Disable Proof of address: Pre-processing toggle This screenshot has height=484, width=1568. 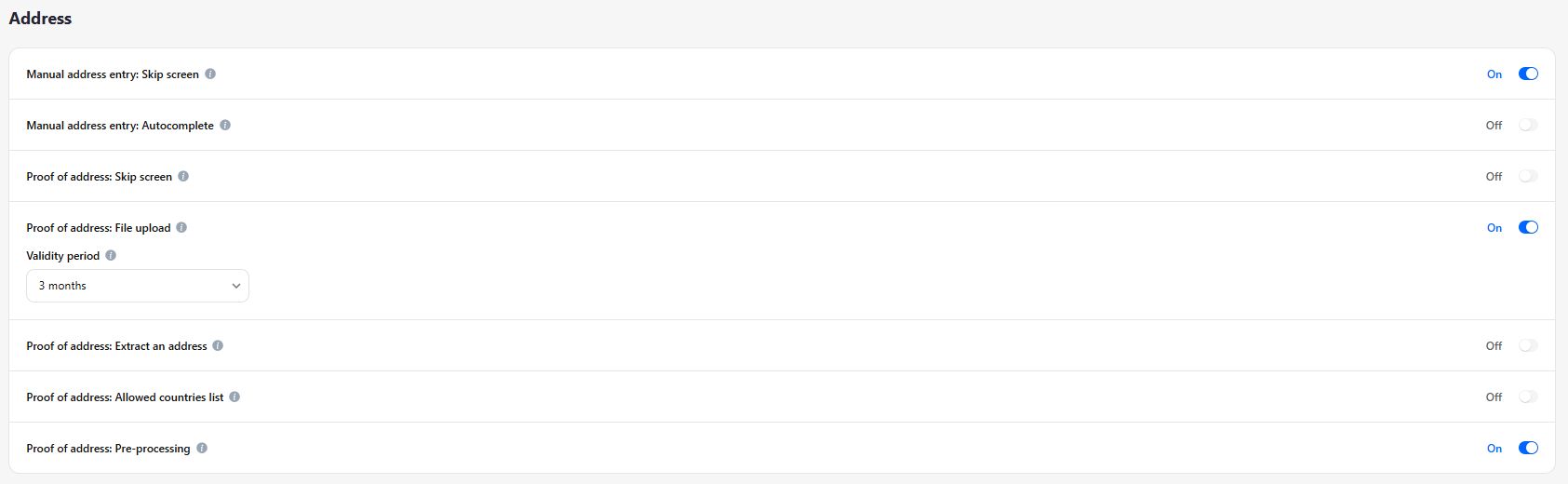1528,449
